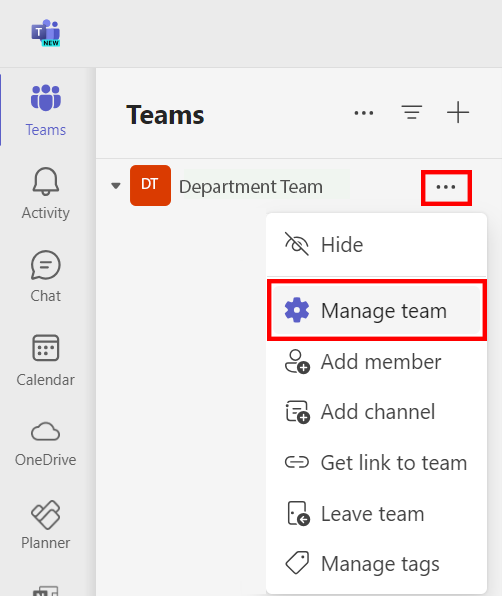Open the Calendar app
The height and width of the screenshot is (596, 502).
46,360
